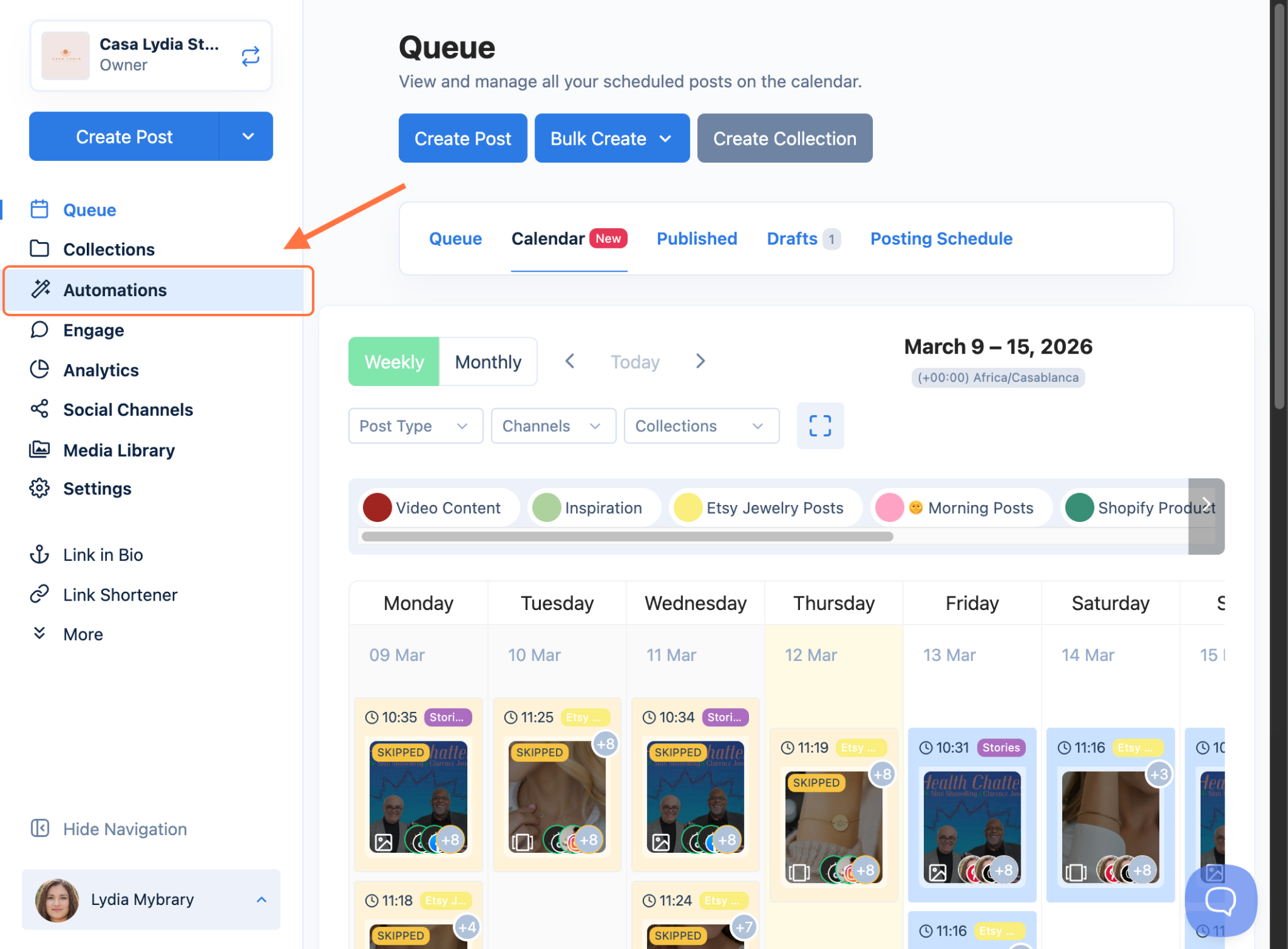The width and height of the screenshot is (1288, 949).
Task: Open Automations via magic wand icon
Action: (x=41, y=289)
